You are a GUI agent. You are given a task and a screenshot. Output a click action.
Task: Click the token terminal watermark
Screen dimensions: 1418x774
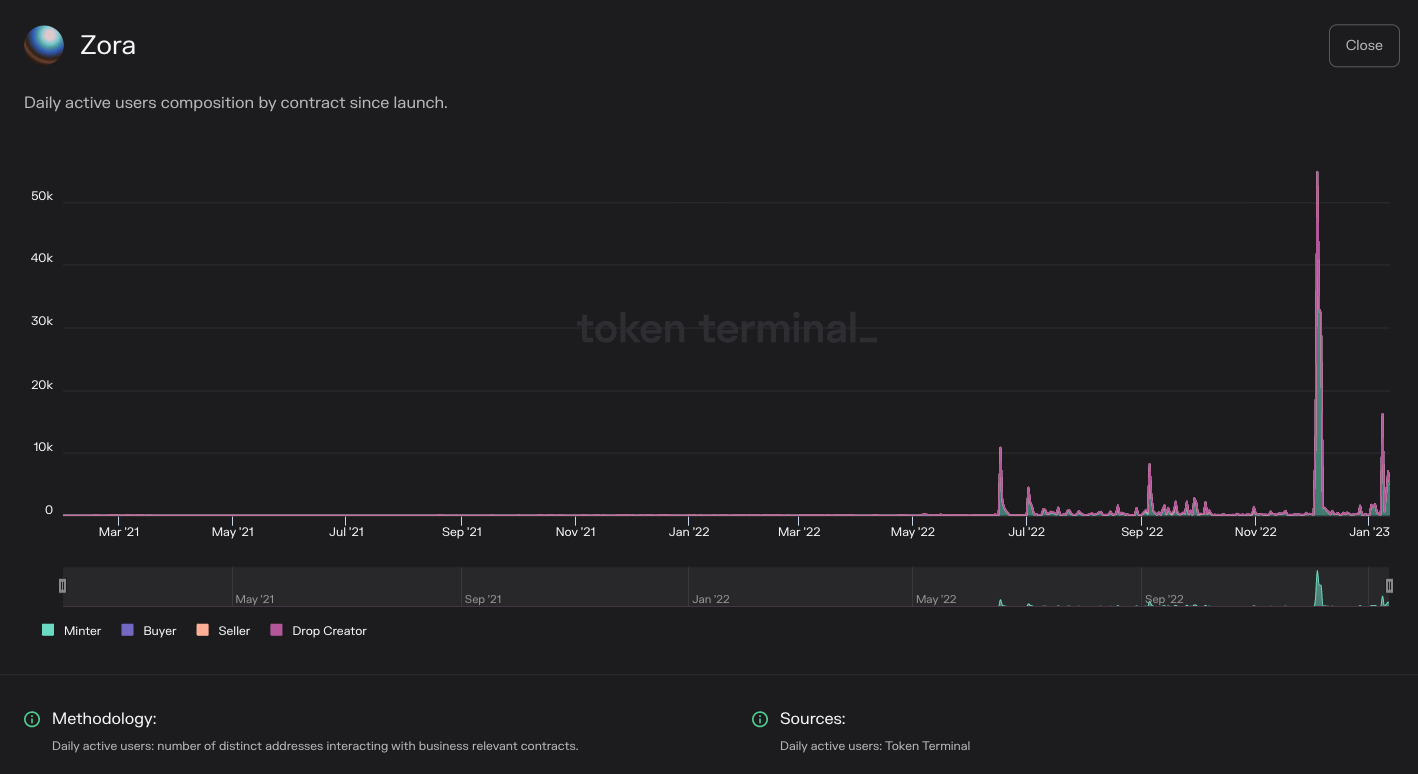tap(727, 328)
